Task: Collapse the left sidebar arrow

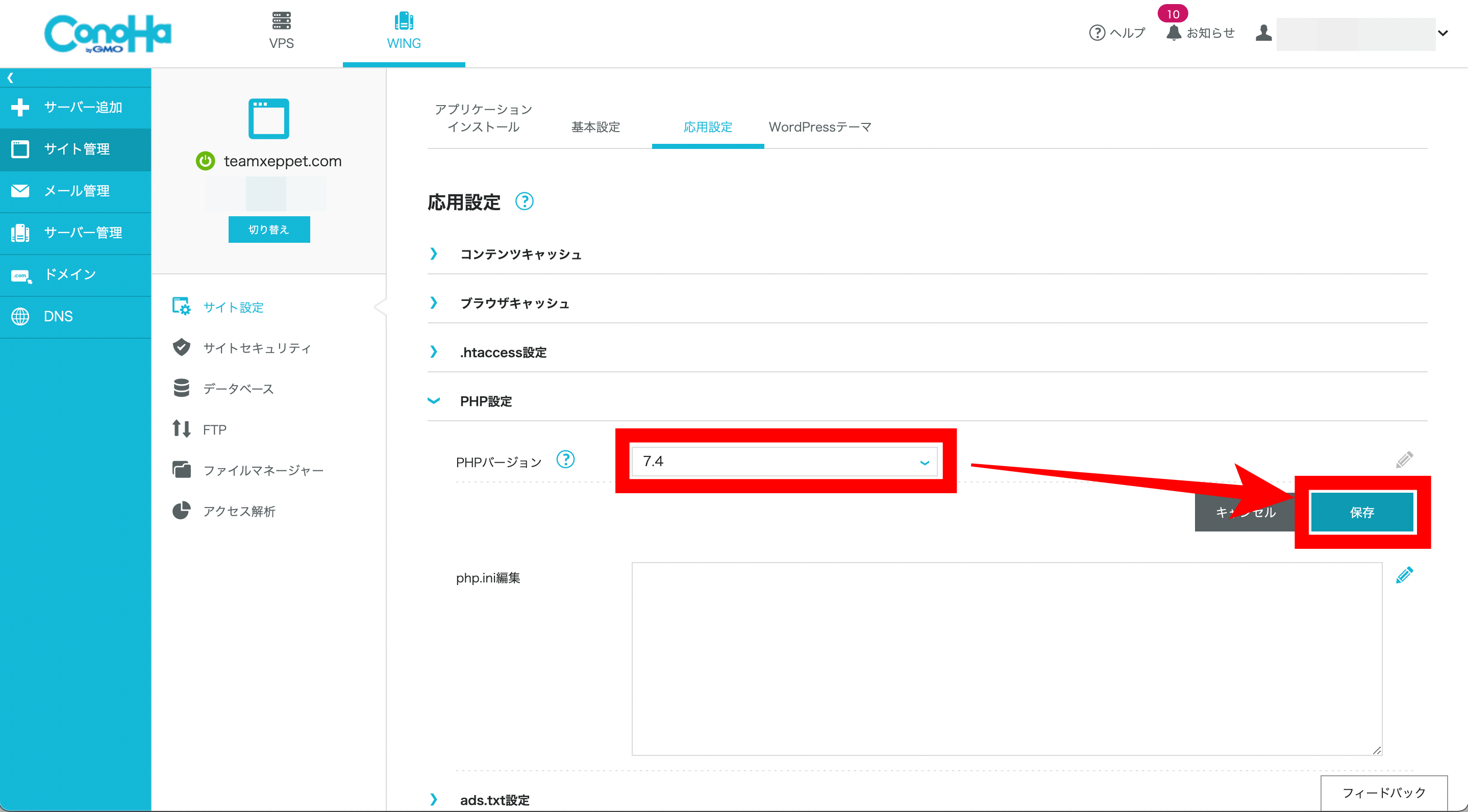Action: 10,78
